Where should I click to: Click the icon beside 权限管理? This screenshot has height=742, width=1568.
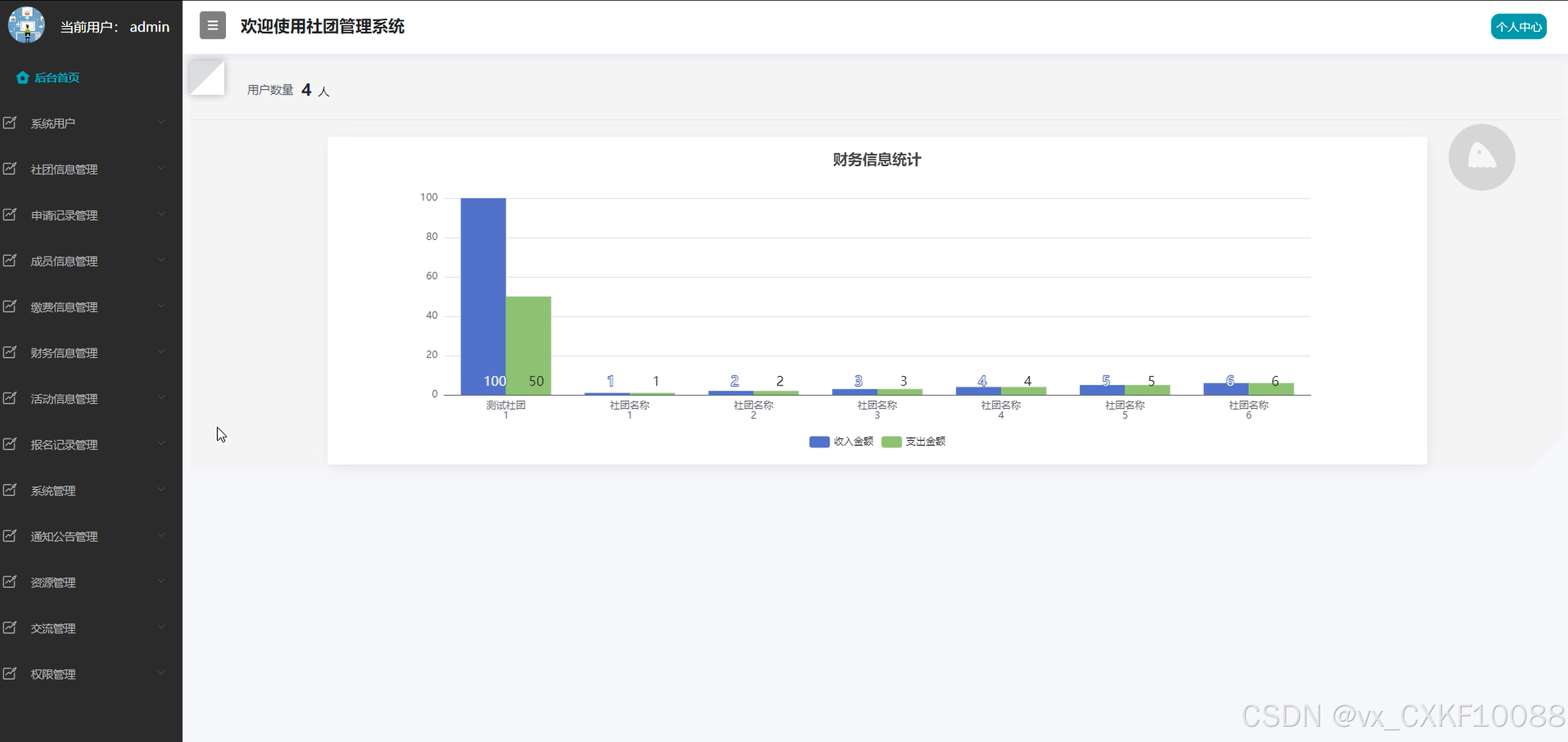click(10, 674)
